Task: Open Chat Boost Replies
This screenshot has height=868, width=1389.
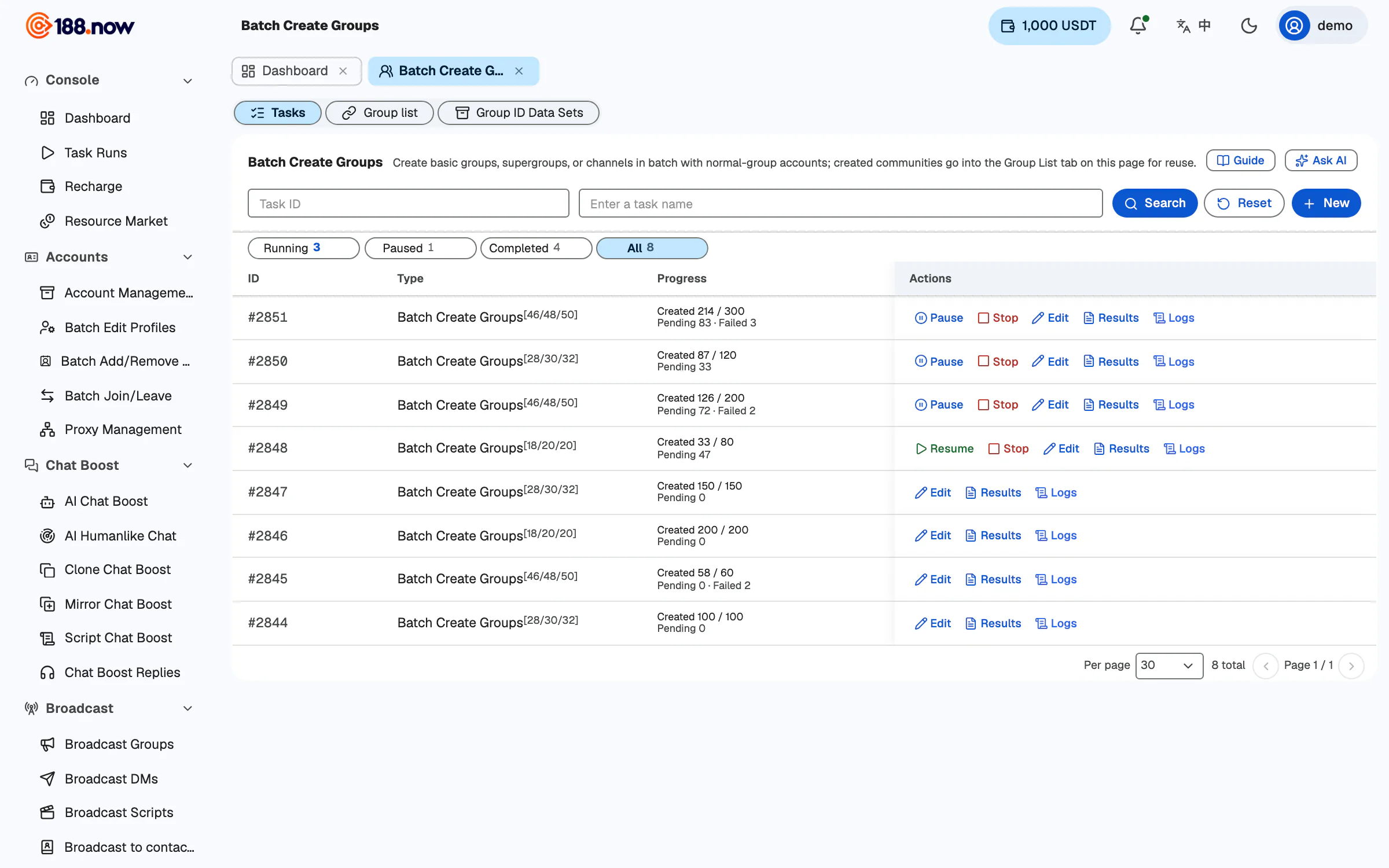Action: pyautogui.click(x=109, y=672)
